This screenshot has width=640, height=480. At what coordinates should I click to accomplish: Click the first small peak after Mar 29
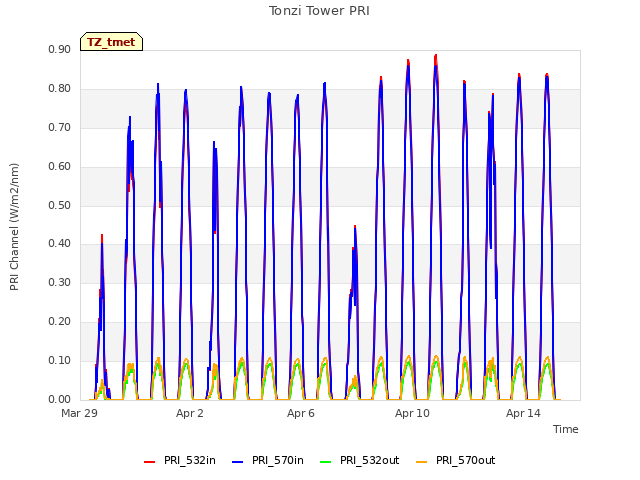(x=102, y=236)
